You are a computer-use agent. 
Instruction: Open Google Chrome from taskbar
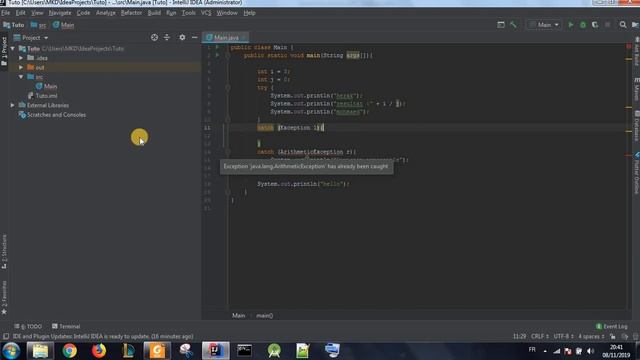69,351
